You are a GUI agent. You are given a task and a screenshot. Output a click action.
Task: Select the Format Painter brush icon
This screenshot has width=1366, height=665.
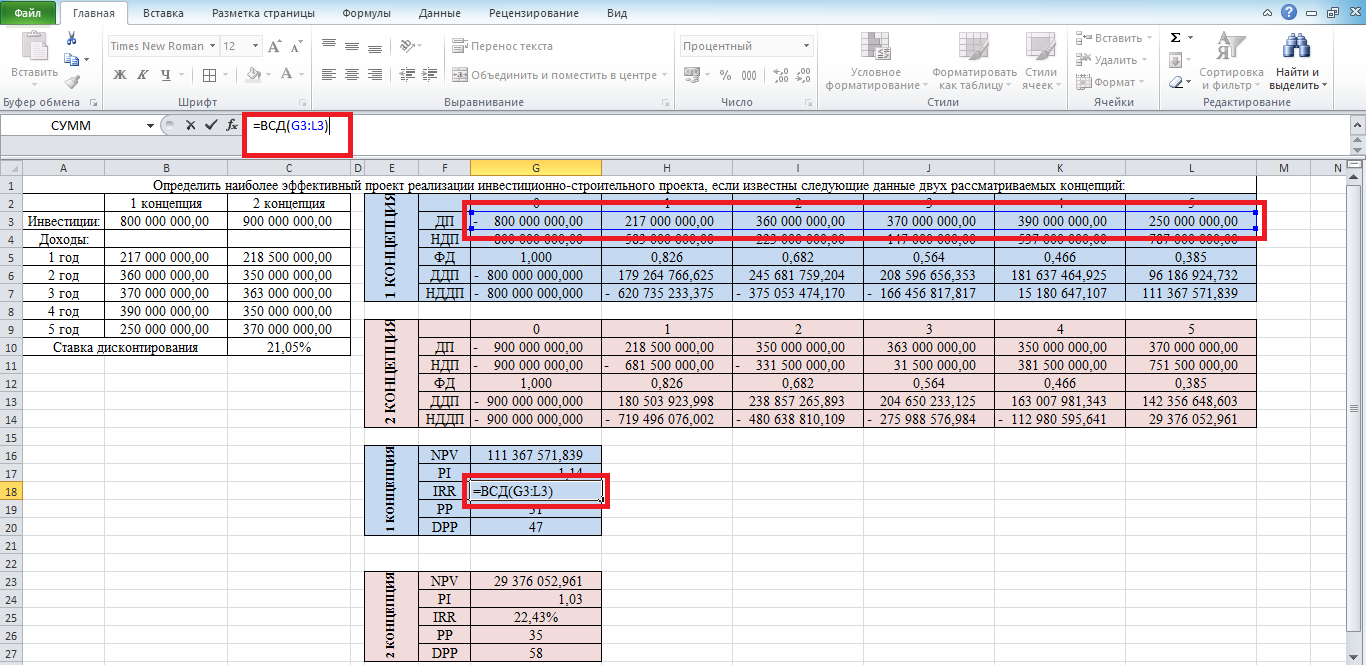[x=71, y=82]
